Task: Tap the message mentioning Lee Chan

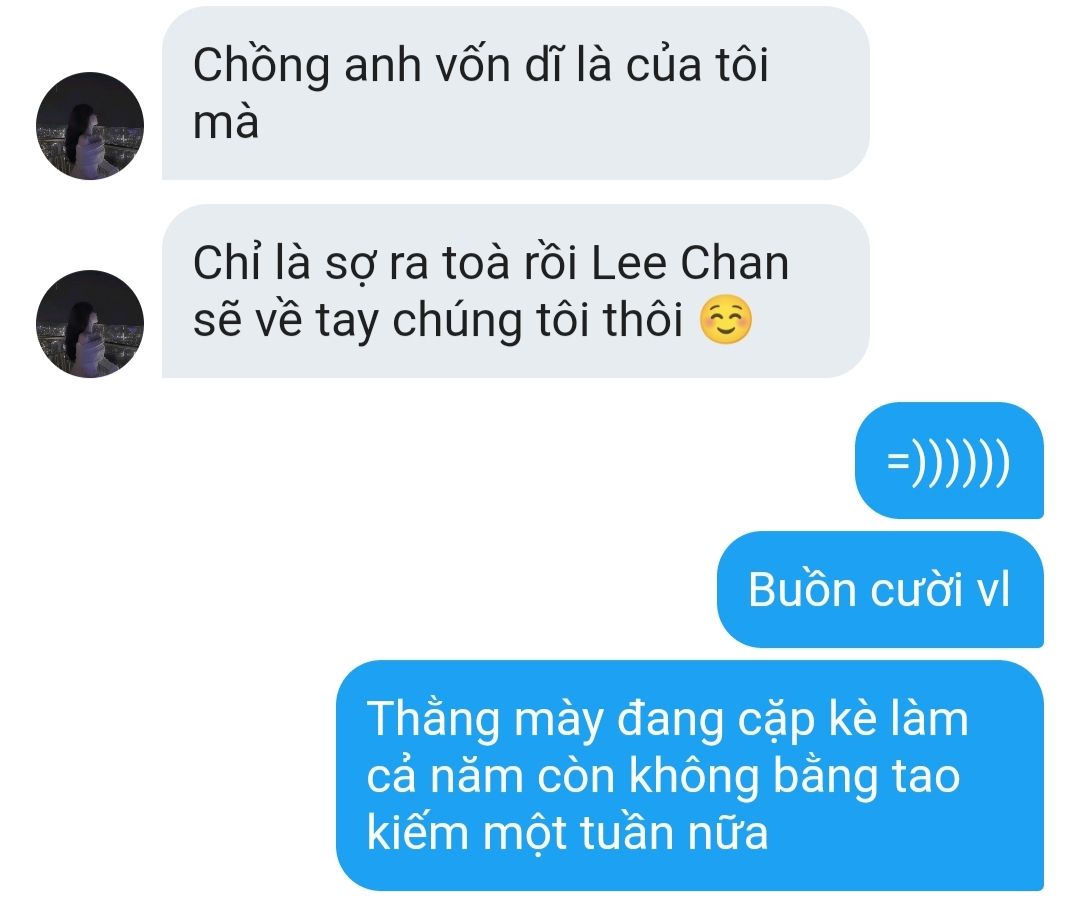Action: point(515,291)
